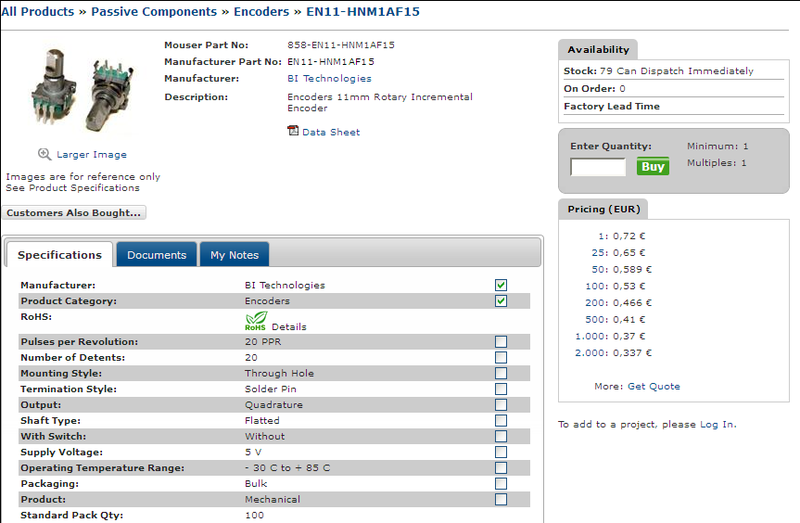
Task: Select the Output Quadrature checkbox
Action: click(501, 405)
